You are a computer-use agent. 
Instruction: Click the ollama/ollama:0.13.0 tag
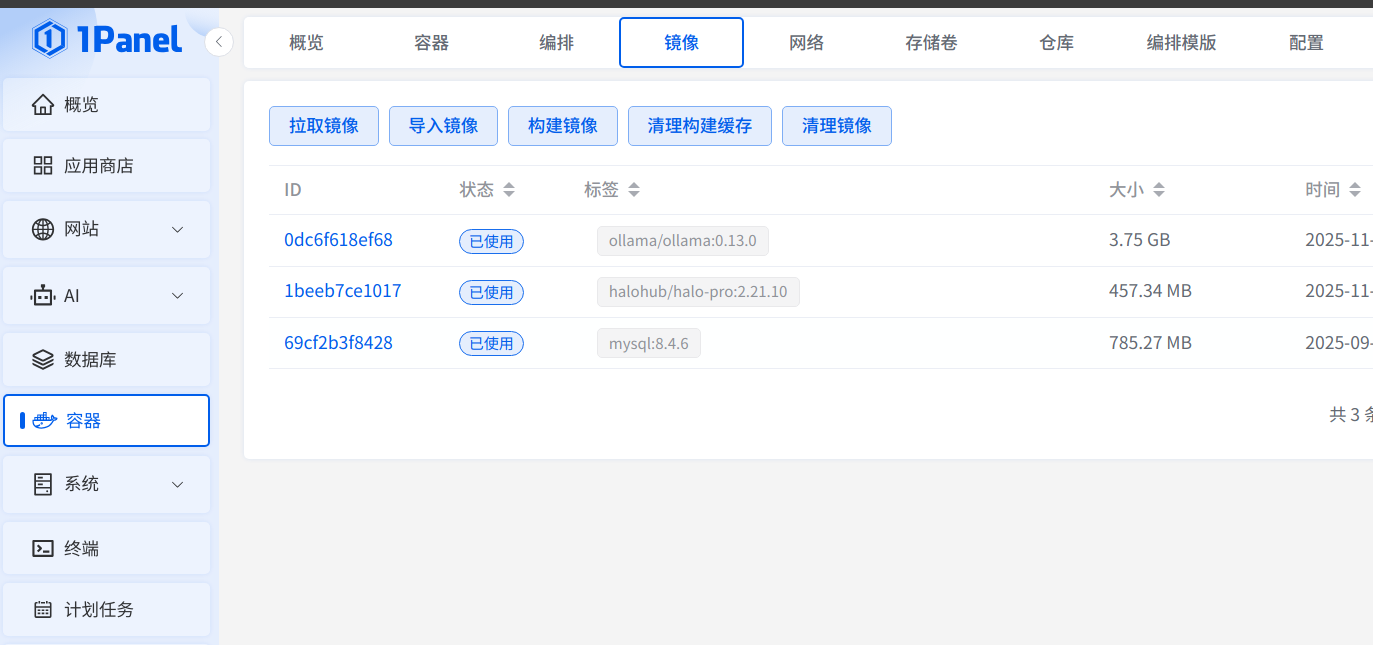point(683,241)
